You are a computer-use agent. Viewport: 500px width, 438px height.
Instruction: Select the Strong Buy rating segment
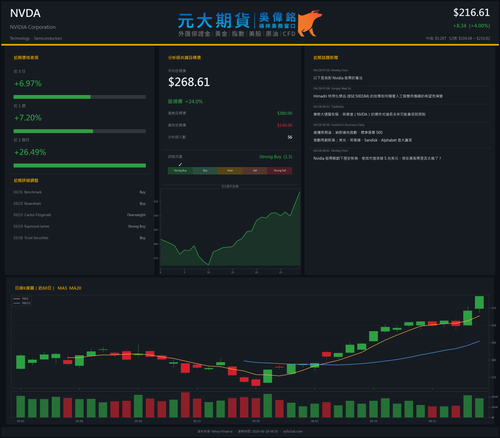pyautogui.click(x=180, y=171)
